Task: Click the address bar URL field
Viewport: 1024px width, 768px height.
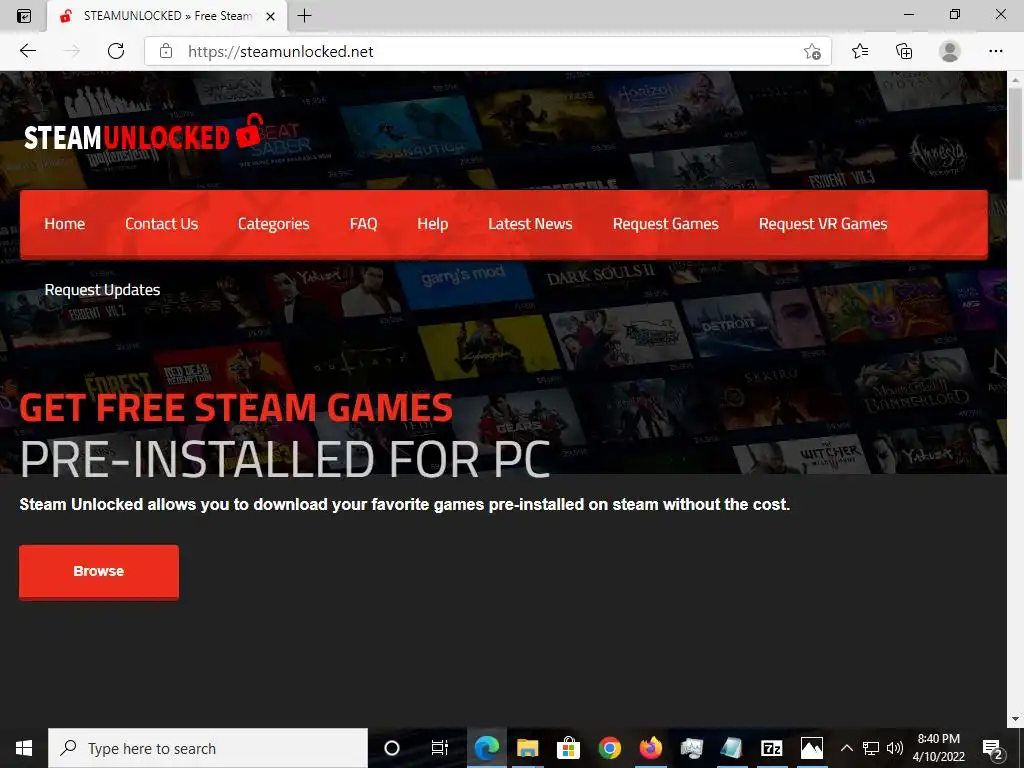Action: pyautogui.click(x=487, y=51)
